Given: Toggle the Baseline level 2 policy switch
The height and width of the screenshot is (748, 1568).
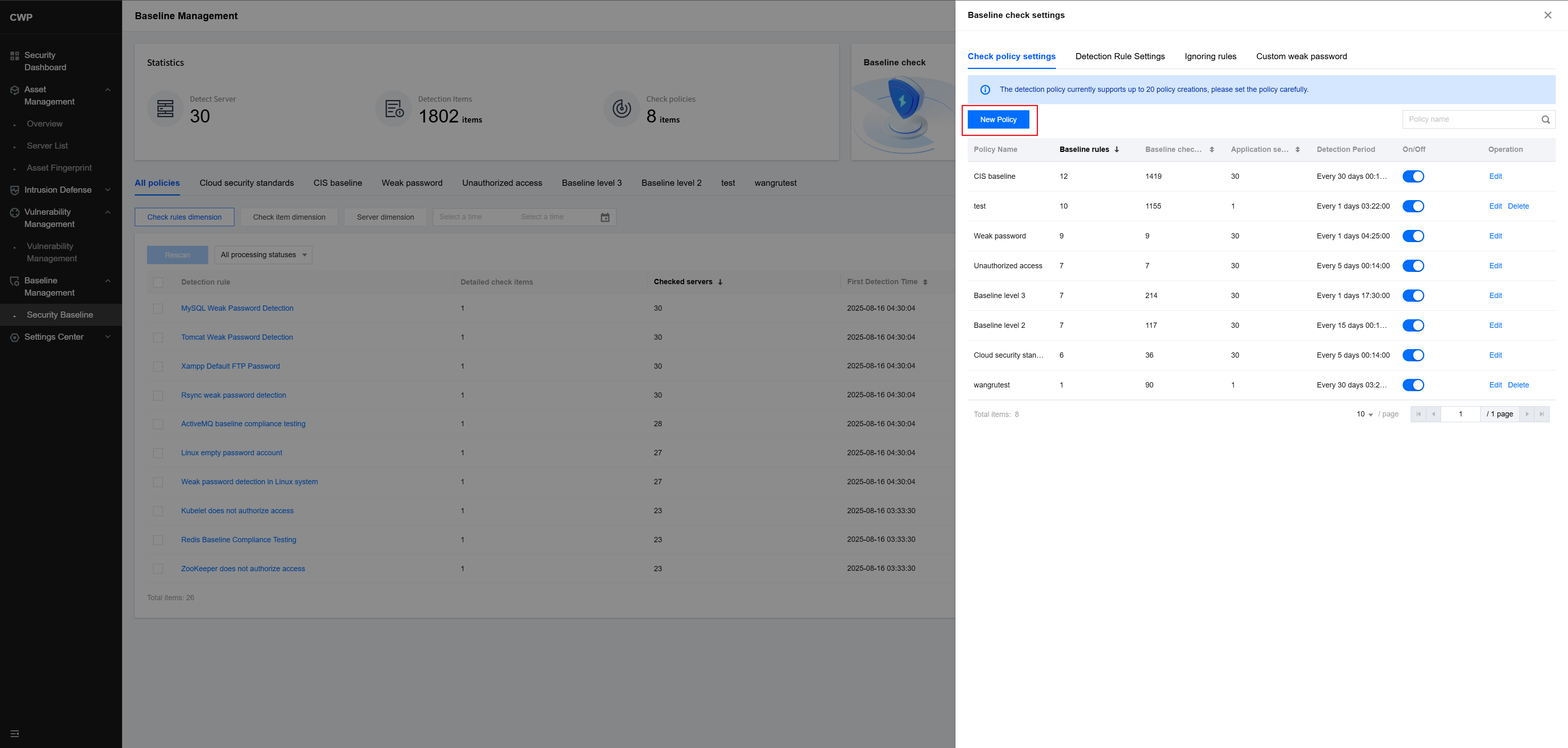Looking at the screenshot, I should (1413, 325).
